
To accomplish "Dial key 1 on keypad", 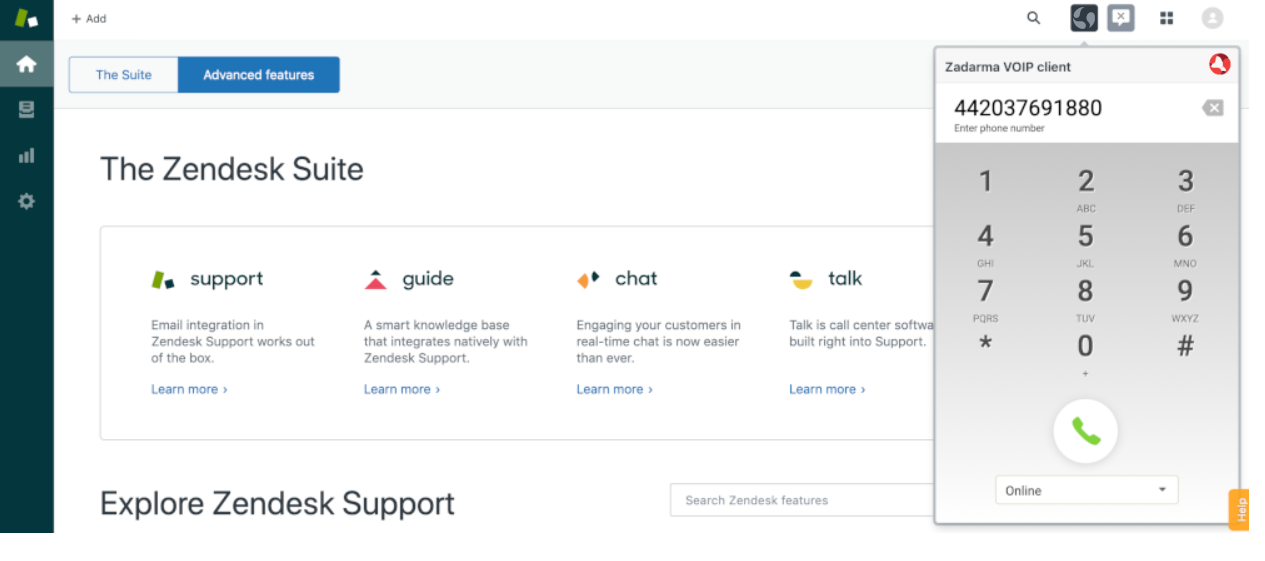I will (x=985, y=182).
